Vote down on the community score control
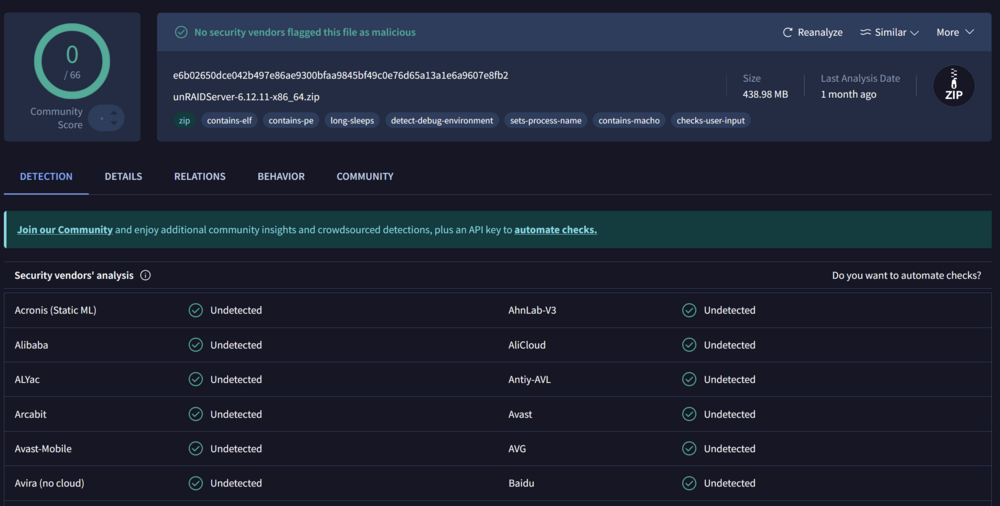The height and width of the screenshot is (506, 1000). point(114,123)
